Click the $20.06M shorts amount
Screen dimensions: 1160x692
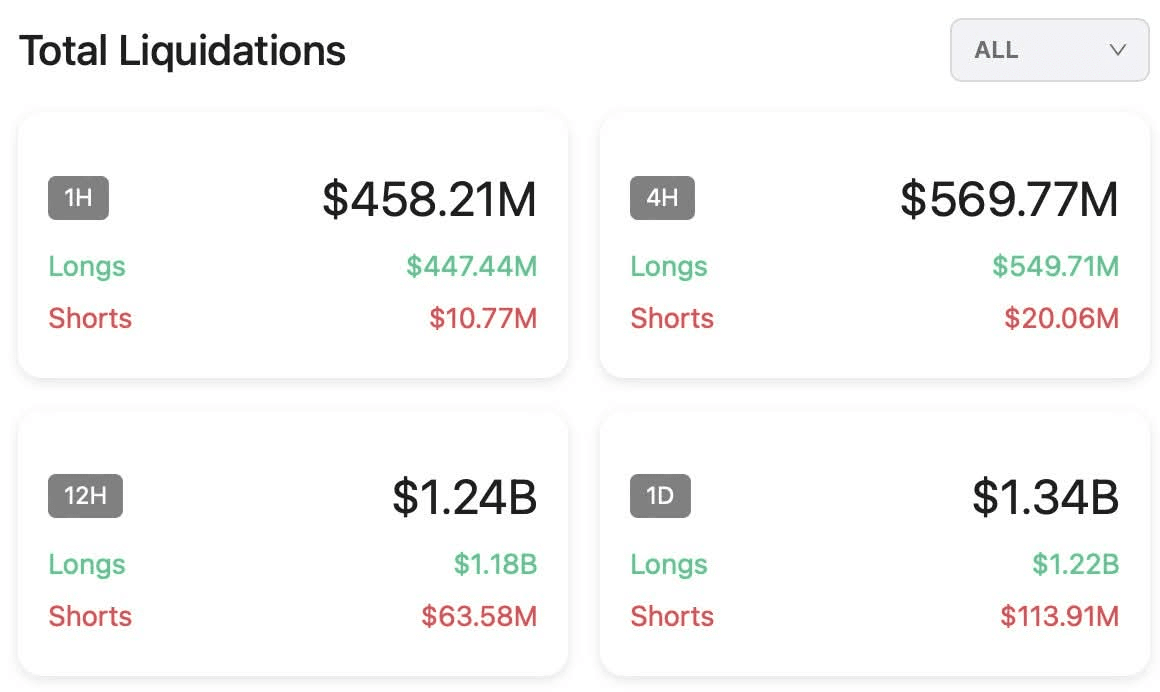[1061, 319]
